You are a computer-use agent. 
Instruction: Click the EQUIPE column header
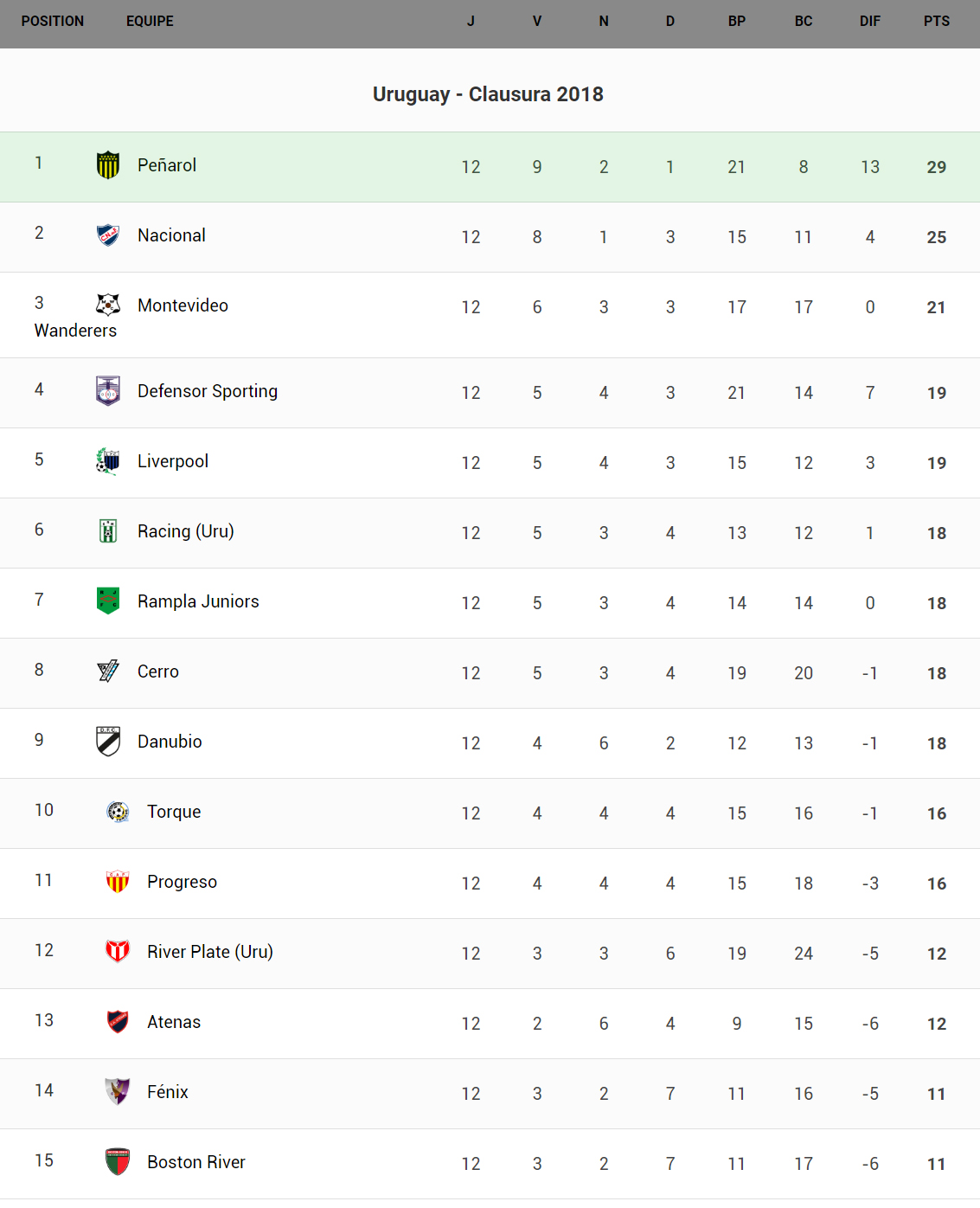pos(150,21)
